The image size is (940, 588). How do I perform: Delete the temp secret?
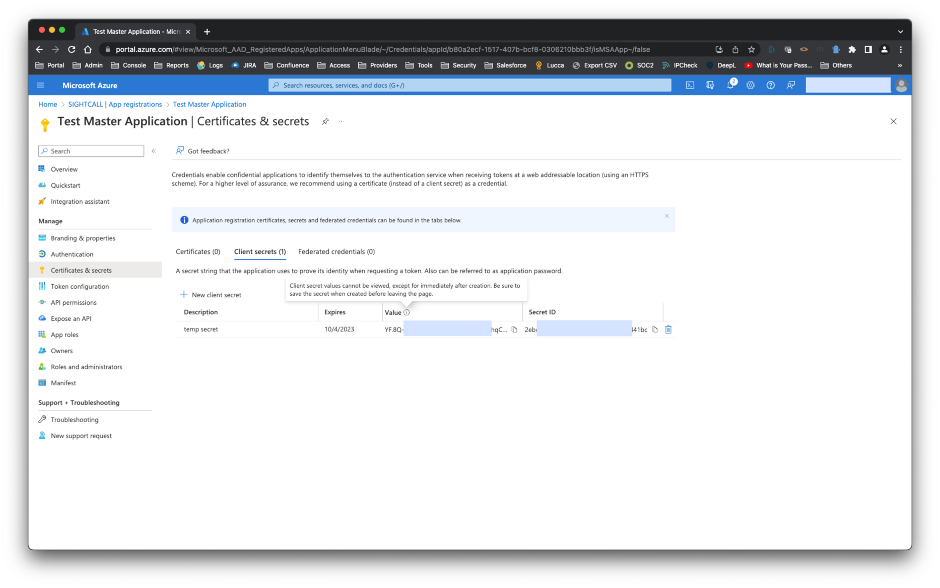(x=668, y=329)
